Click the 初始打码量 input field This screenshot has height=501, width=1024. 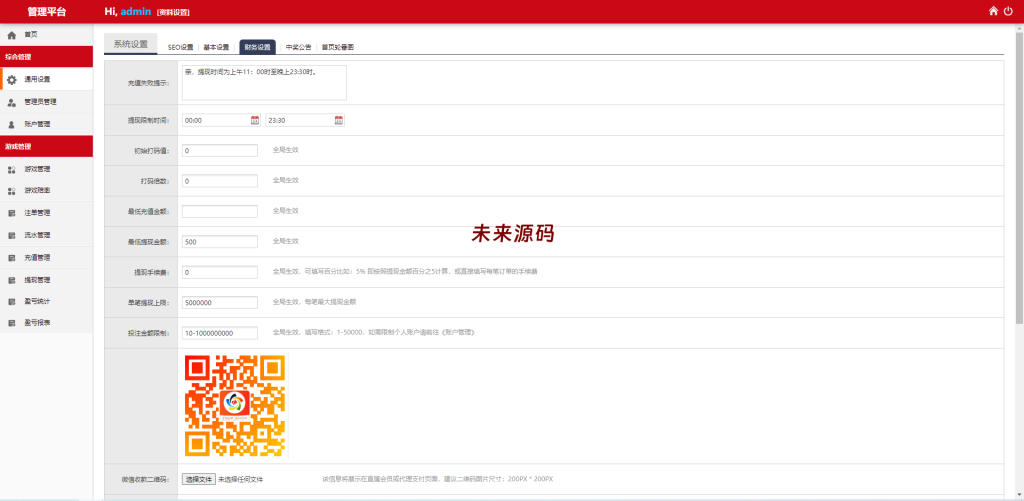(219, 151)
